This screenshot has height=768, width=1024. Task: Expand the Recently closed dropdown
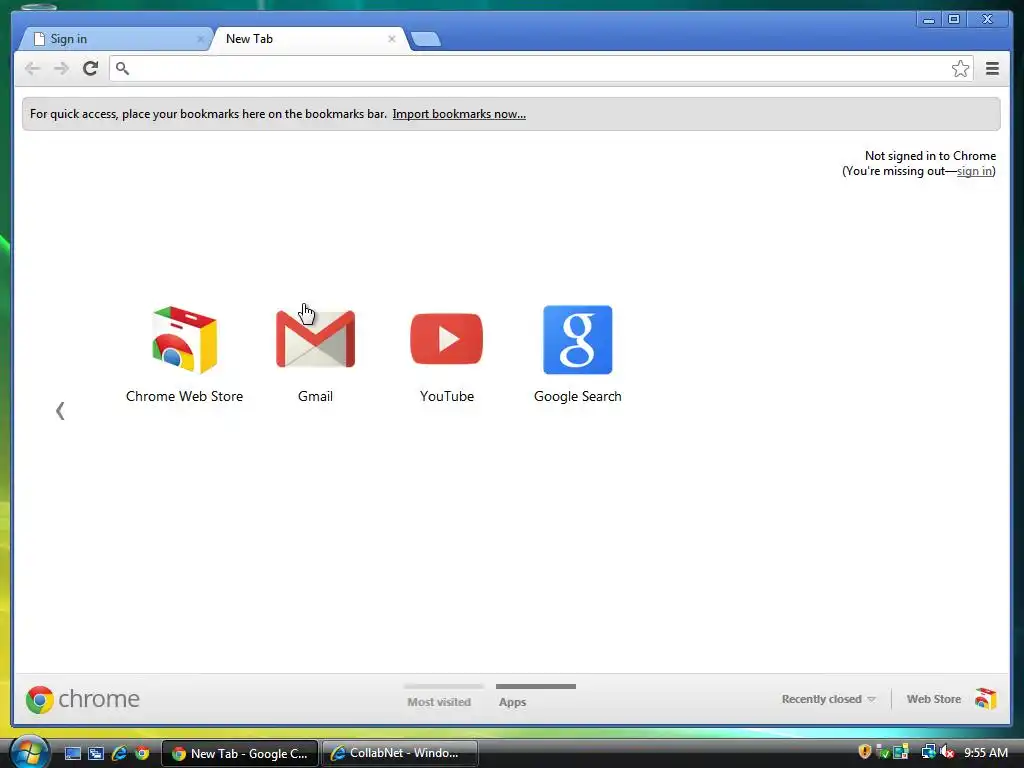(x=828, y=699)
